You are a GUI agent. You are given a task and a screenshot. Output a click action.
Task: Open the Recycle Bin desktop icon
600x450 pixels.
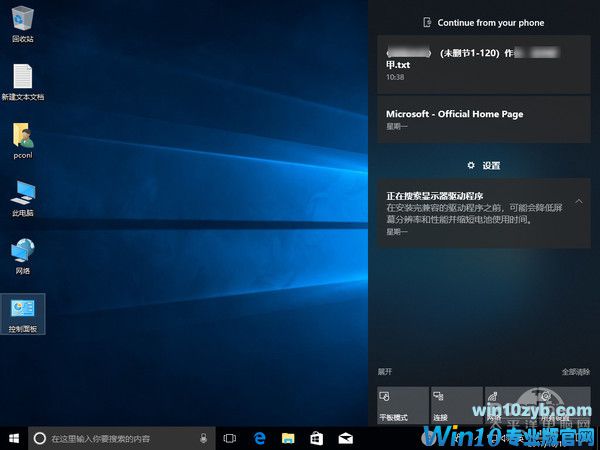coord(23,24)
